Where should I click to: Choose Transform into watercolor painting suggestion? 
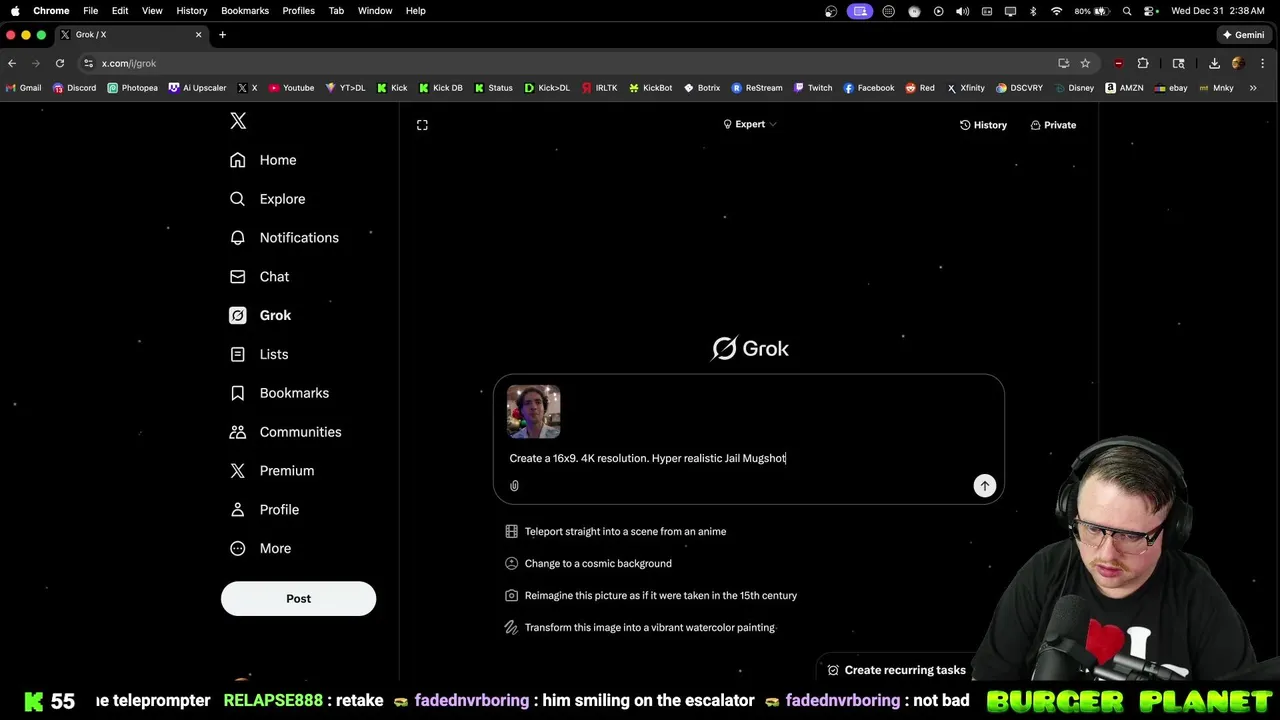tap(640, 628)
